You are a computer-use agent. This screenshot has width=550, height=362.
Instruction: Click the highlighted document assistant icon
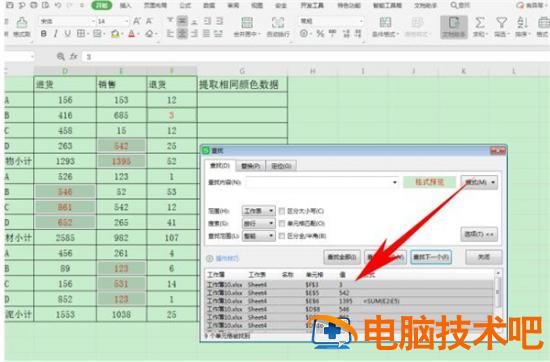454,27
